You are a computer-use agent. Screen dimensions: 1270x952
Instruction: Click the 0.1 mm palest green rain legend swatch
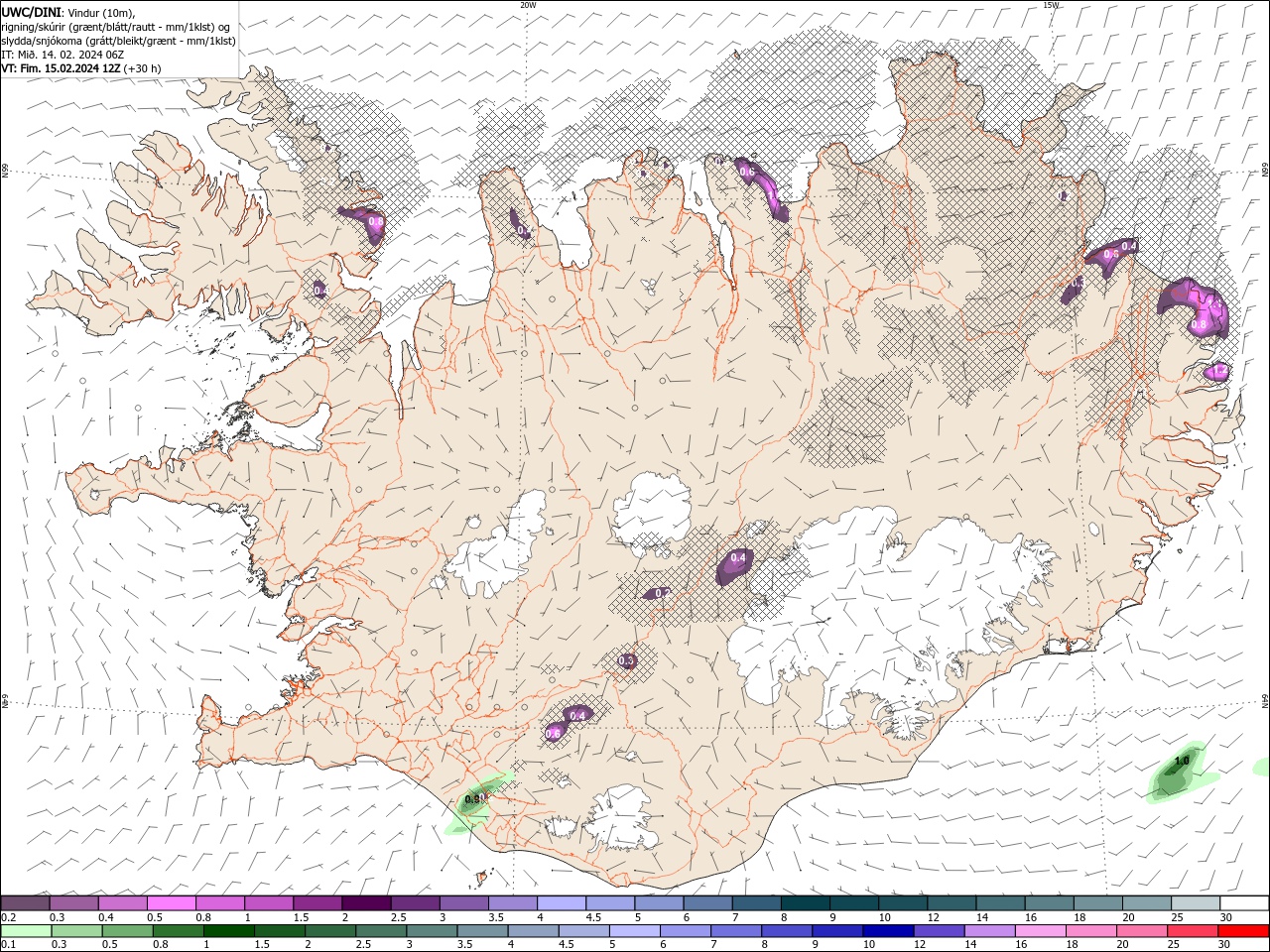click(x=26, y=931)
